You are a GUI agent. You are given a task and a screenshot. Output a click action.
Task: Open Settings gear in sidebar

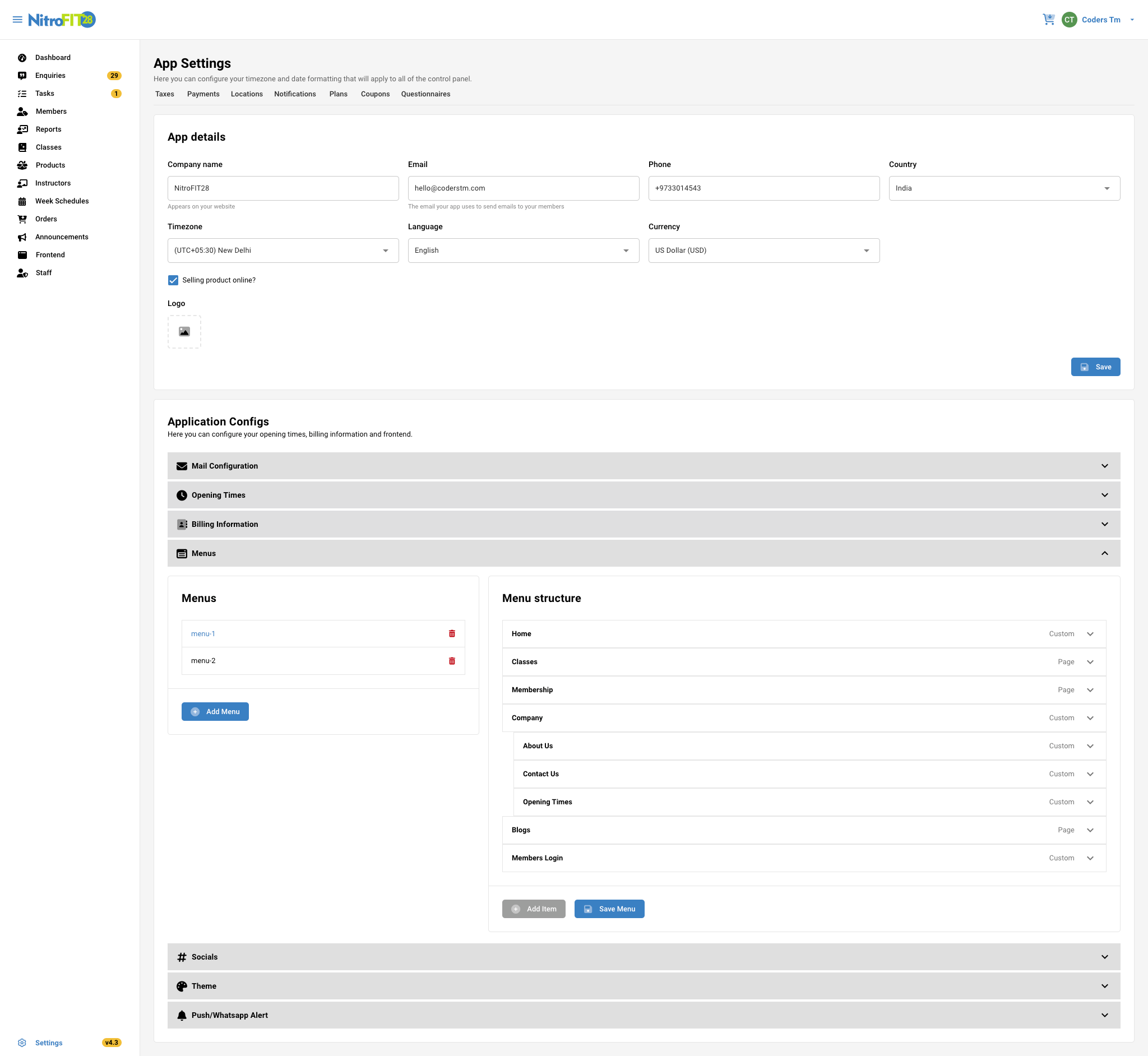pyautogui.click(x=22, y=1043)
